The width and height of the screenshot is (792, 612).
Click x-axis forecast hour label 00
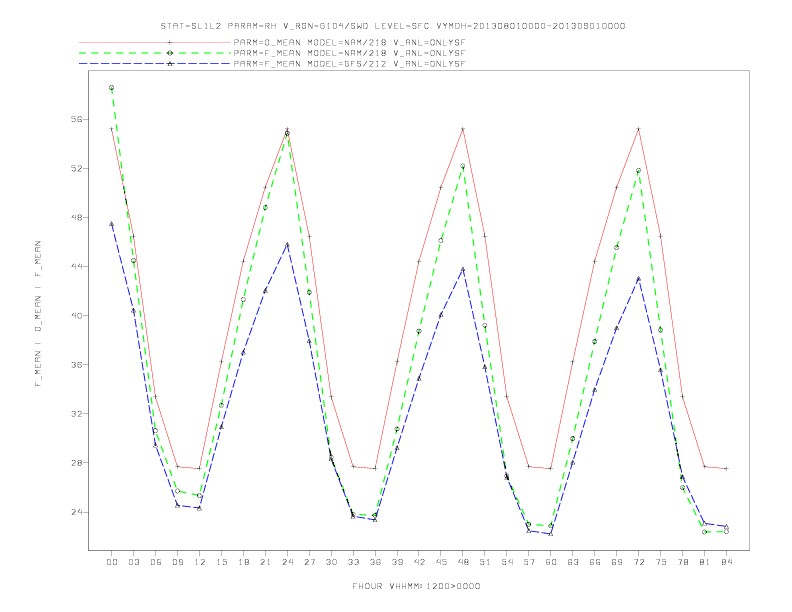(112, 562)
